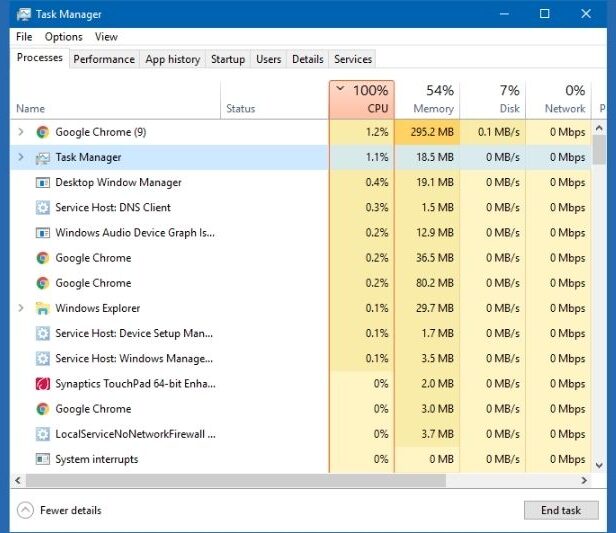Click the 295.2 MB memory cell
This screenshot has height=533, width=616.
point(427,132)
